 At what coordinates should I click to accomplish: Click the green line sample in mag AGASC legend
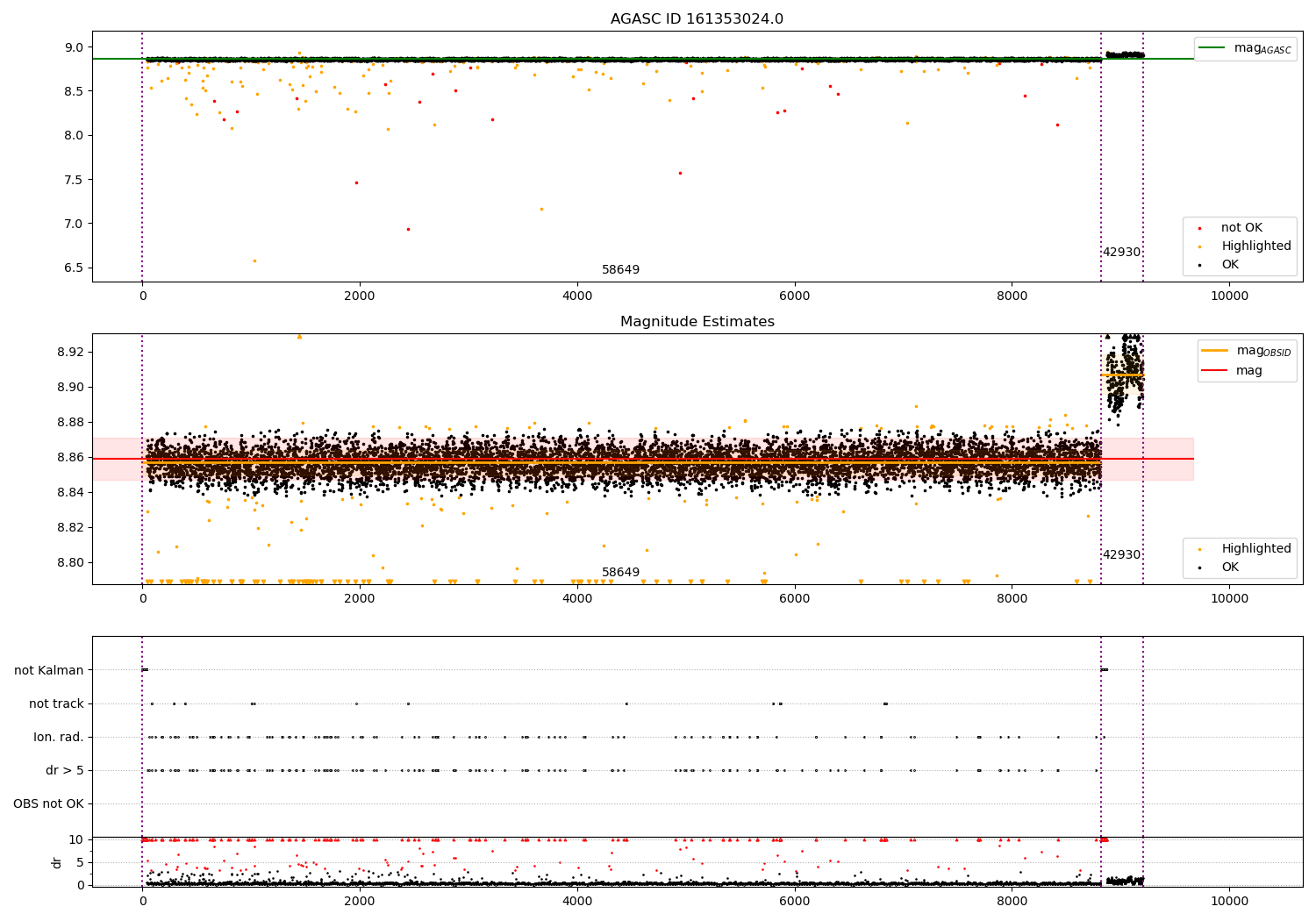[x=1212, y=48]
